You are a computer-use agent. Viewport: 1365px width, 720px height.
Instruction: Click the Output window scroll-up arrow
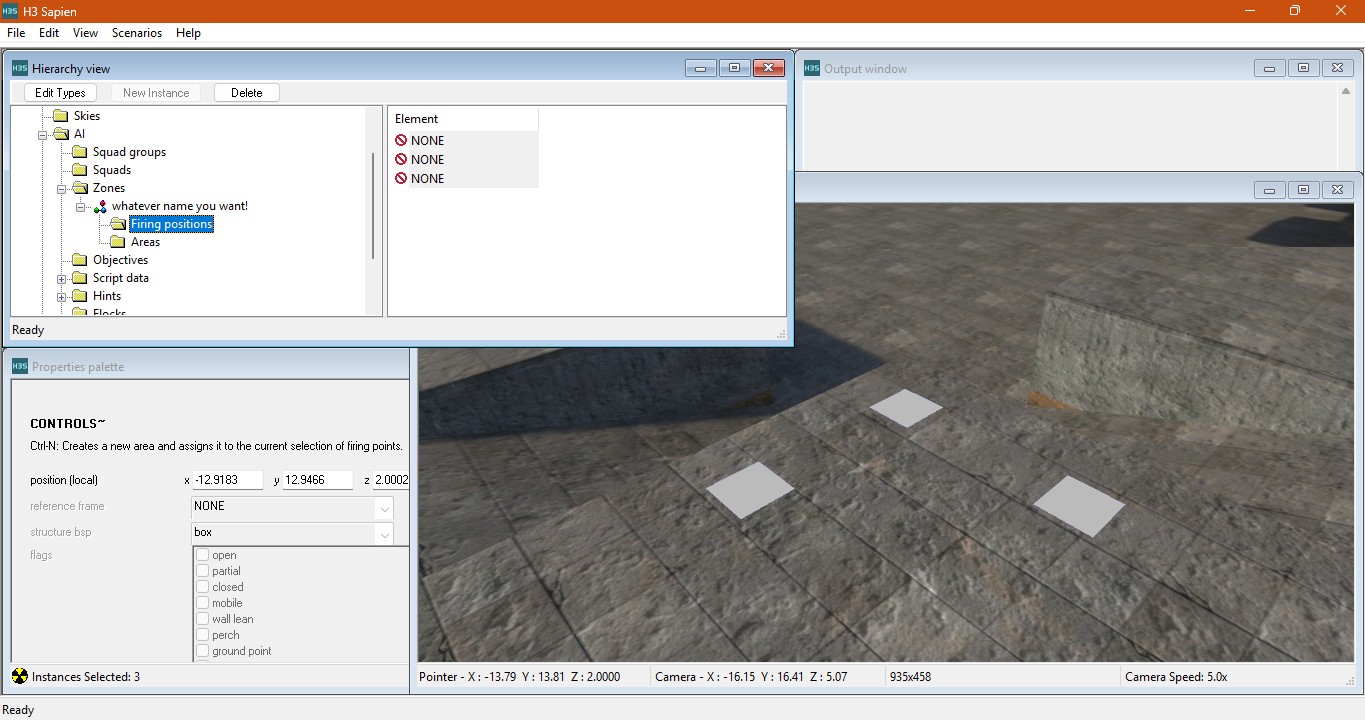pos(1346,91)
